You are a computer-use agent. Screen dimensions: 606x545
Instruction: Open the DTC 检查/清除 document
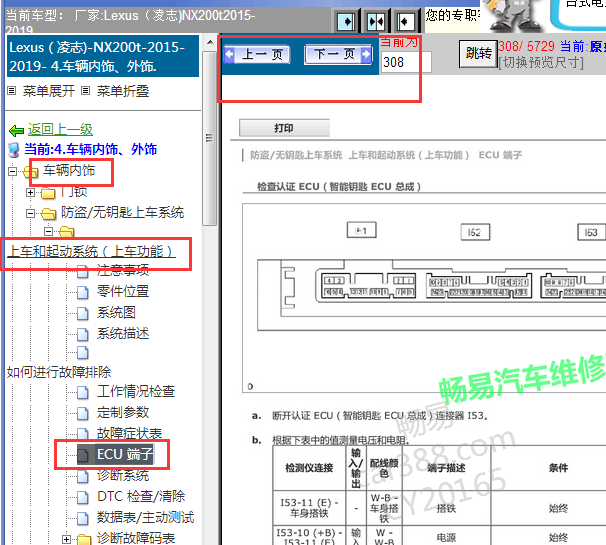tap(141, 496)
